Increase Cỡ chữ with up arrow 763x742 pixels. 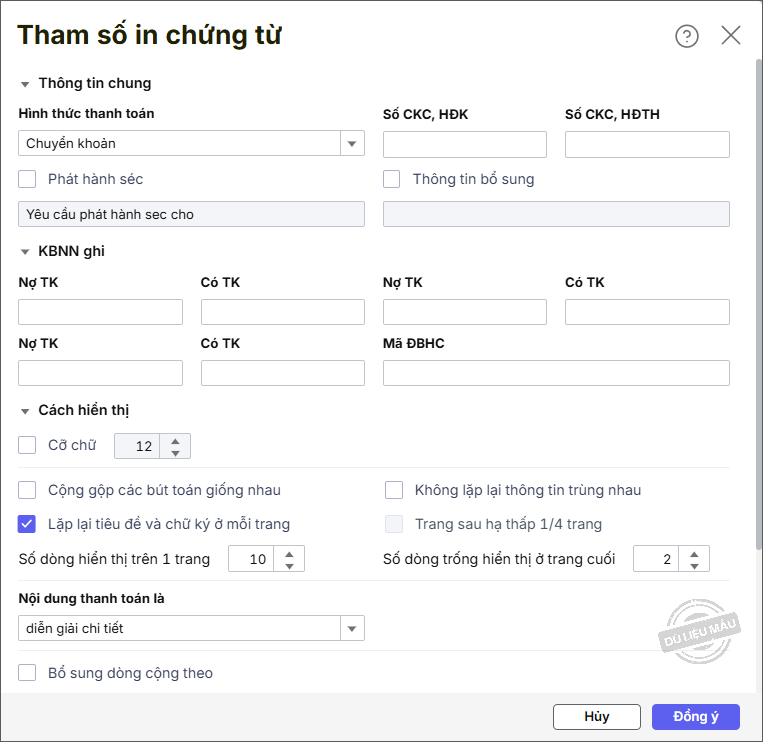[x=176, y=440]
